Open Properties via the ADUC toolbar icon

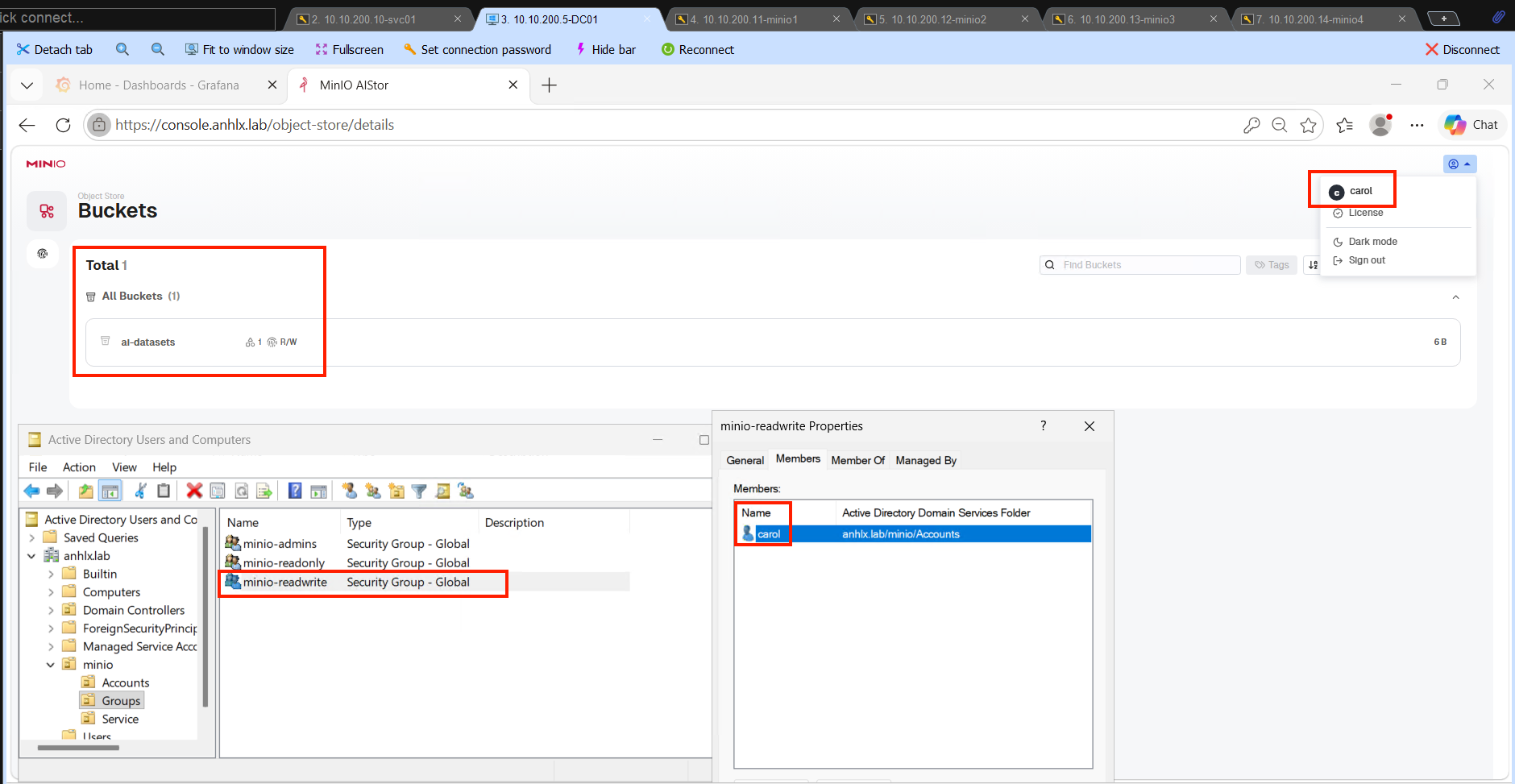(x=218, y=491)
